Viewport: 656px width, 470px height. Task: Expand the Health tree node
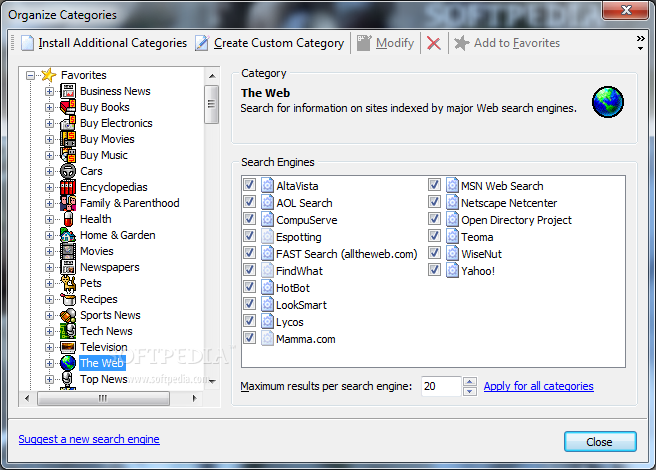coord(49,219)
